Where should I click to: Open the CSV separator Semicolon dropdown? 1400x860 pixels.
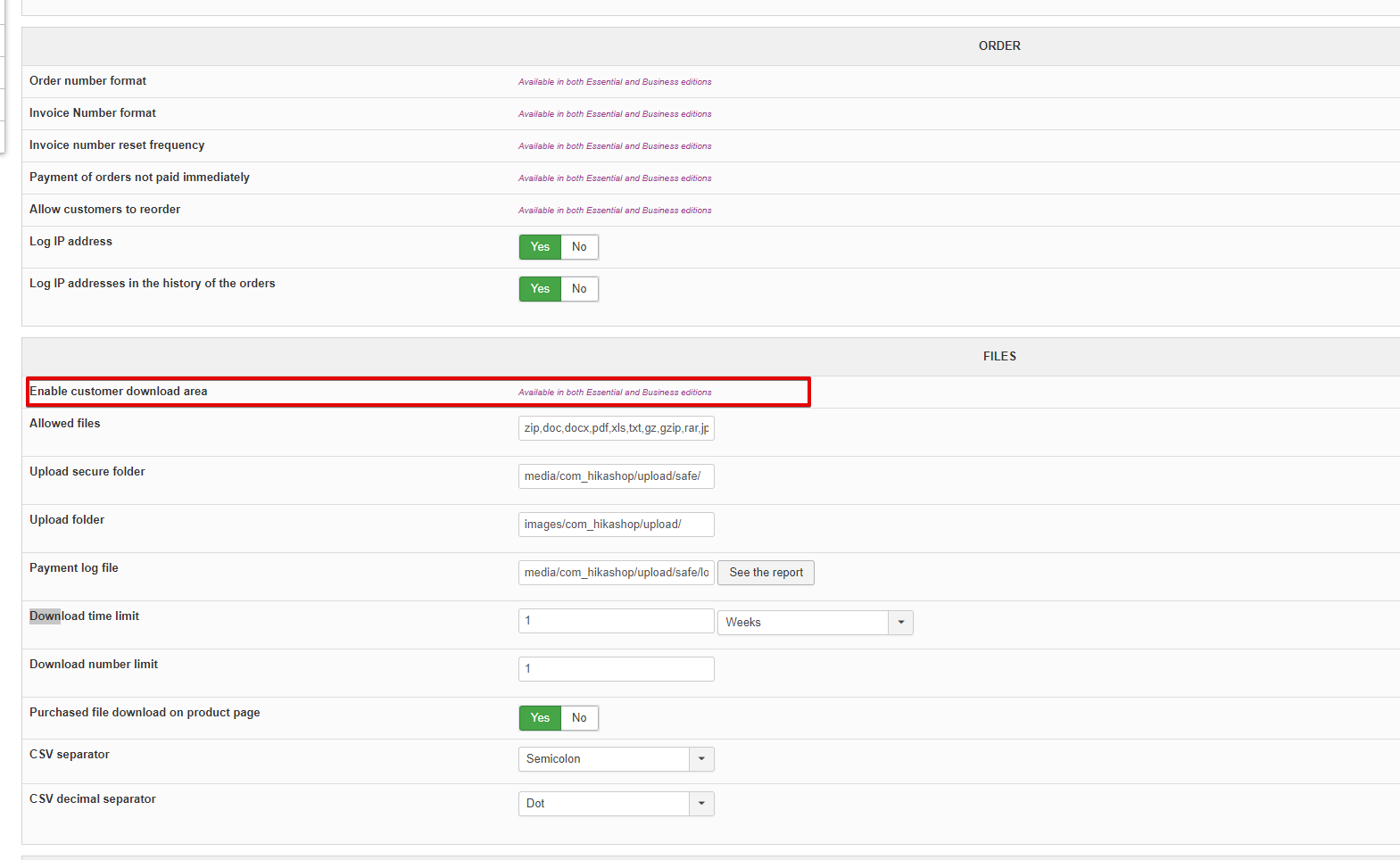click(616, 759)
